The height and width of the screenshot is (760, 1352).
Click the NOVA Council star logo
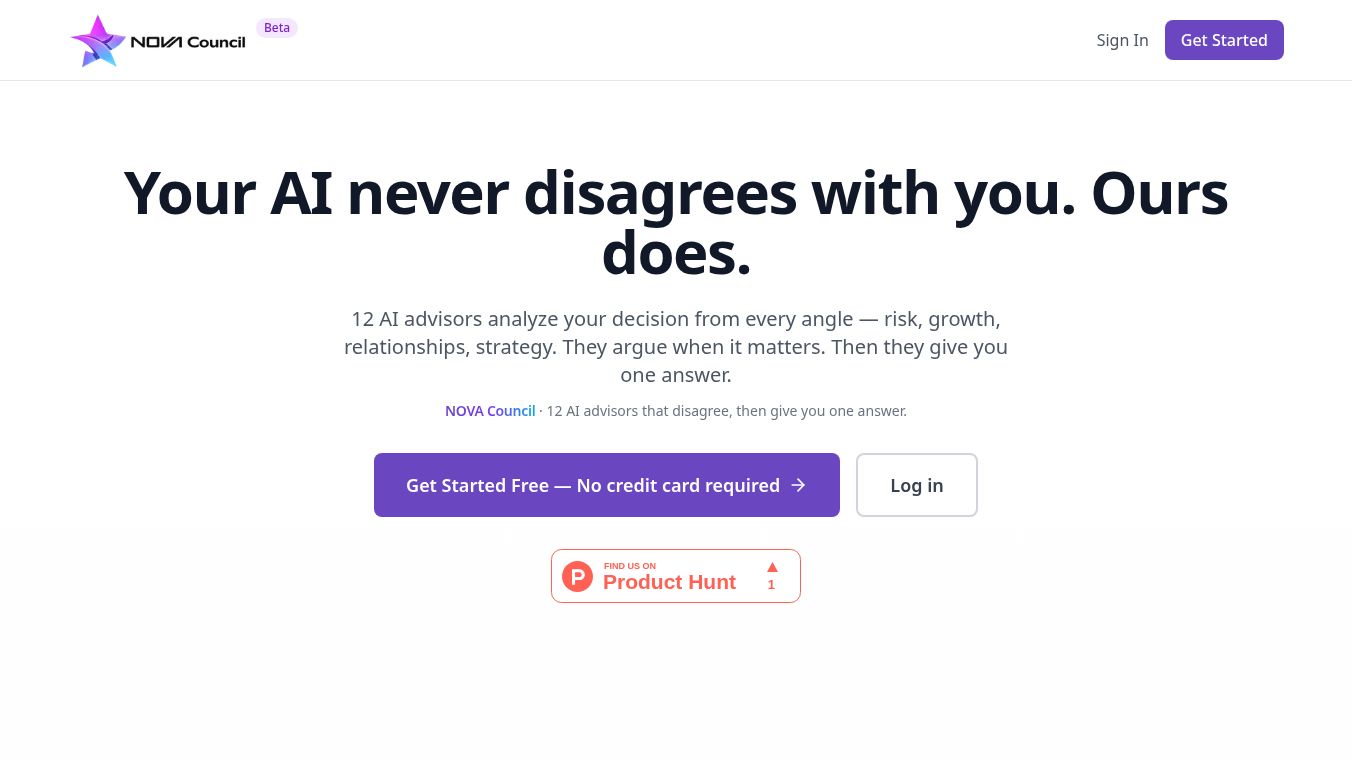pyautogui.click(x=98, y=41)
